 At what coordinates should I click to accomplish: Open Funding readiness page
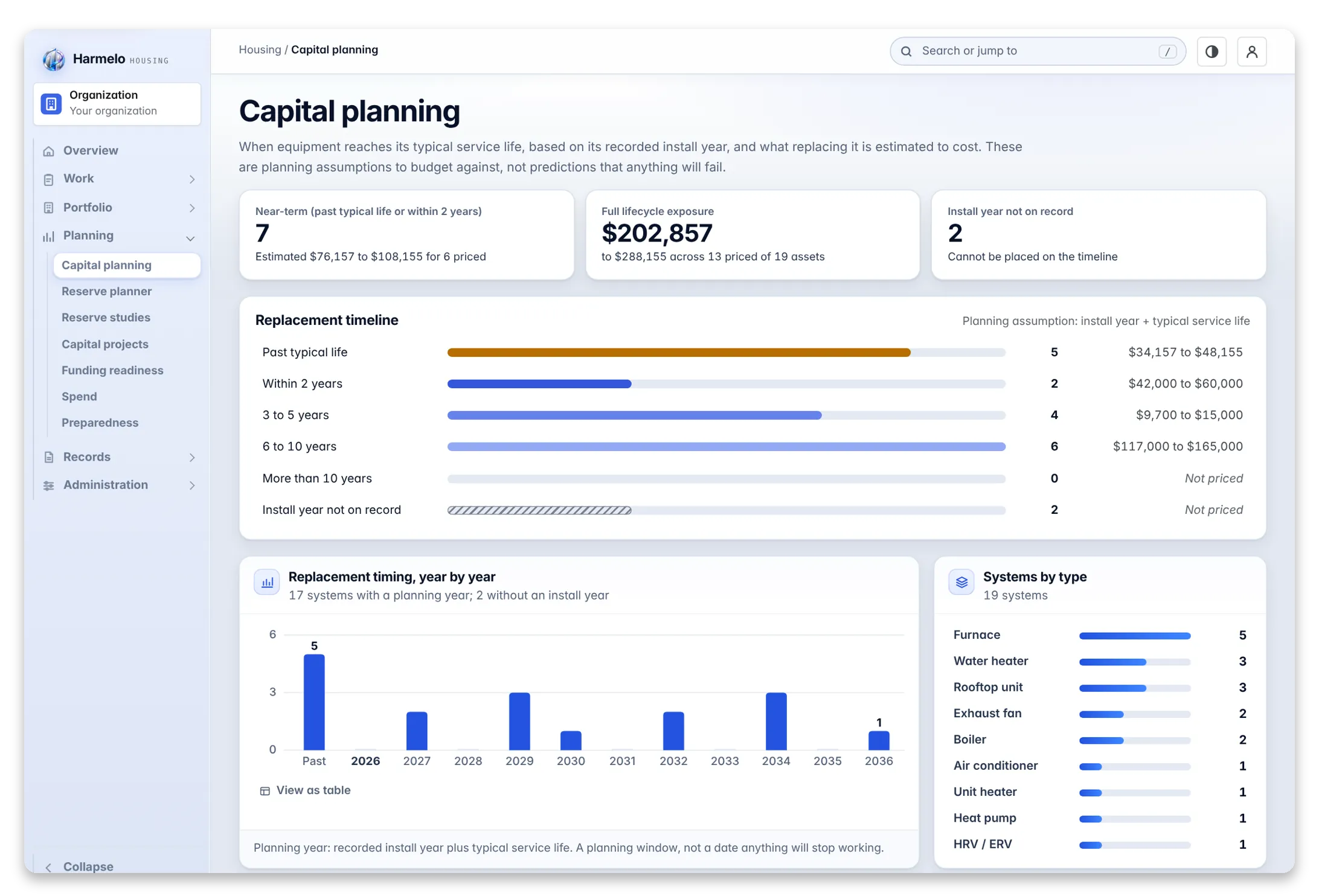(x=112, y=370)
